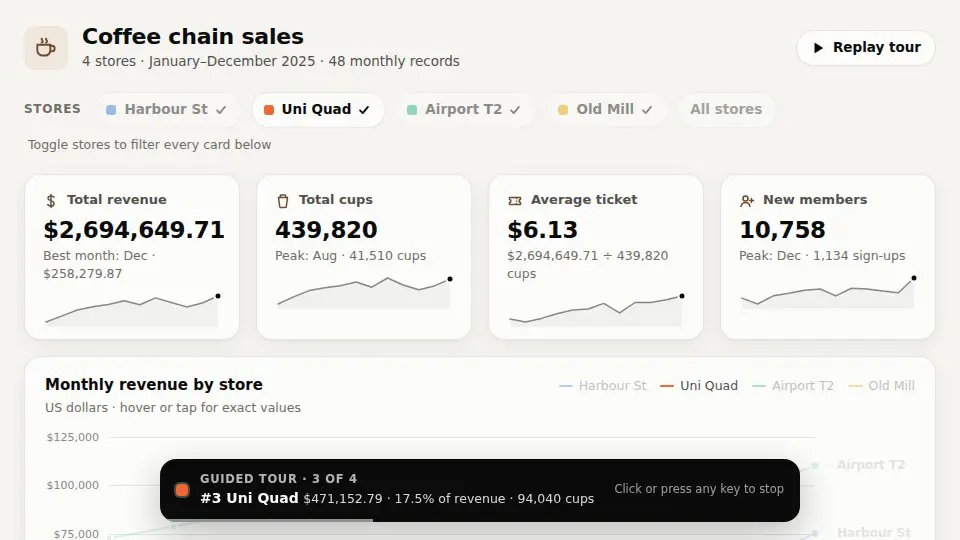
Task: Toggle the Harbour St store filter
Action: click(167, 110)
